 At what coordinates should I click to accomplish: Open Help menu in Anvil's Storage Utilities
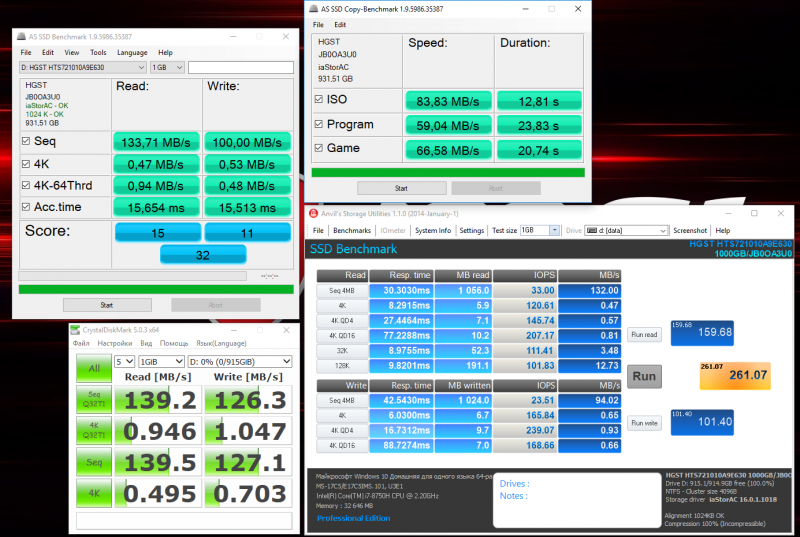pyautogui.click(x=722, y=231)
